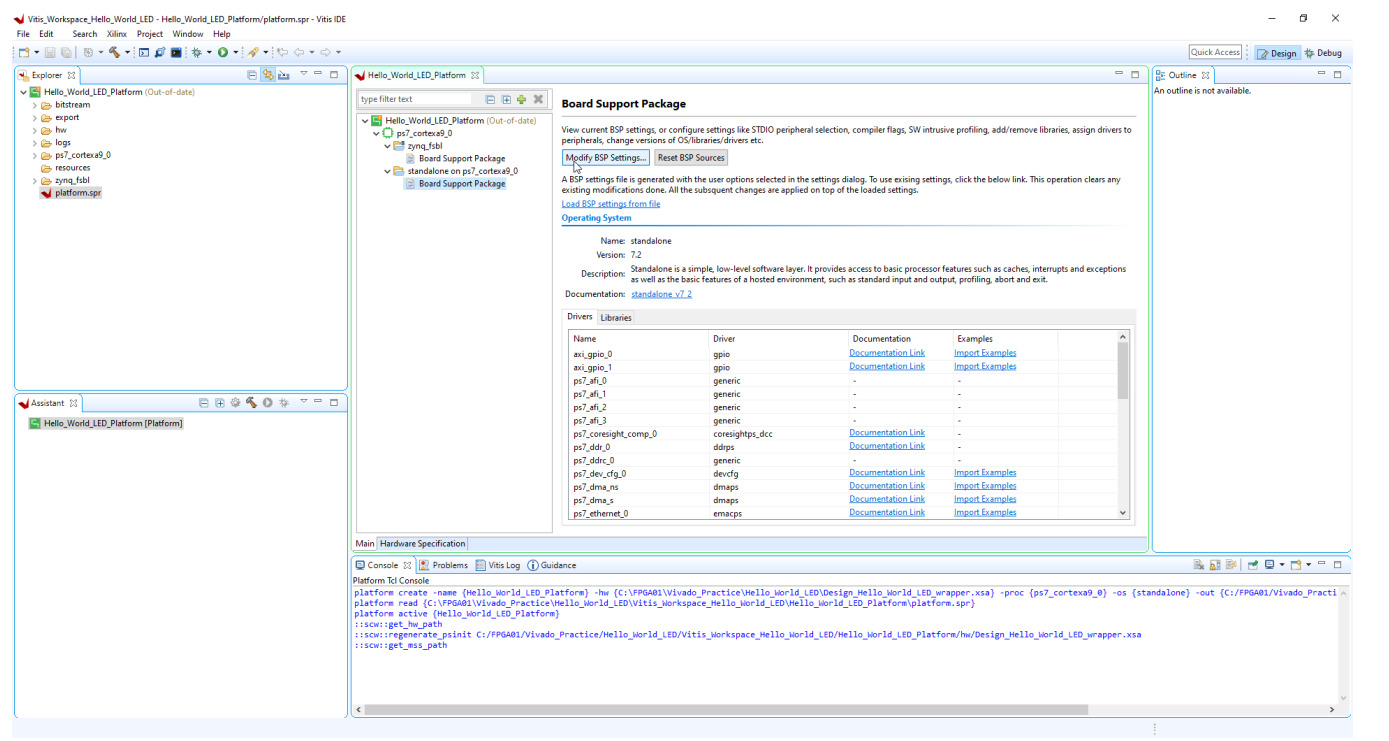Click the Pin Console icon

pyautogui.click(x=1252, y=565)
